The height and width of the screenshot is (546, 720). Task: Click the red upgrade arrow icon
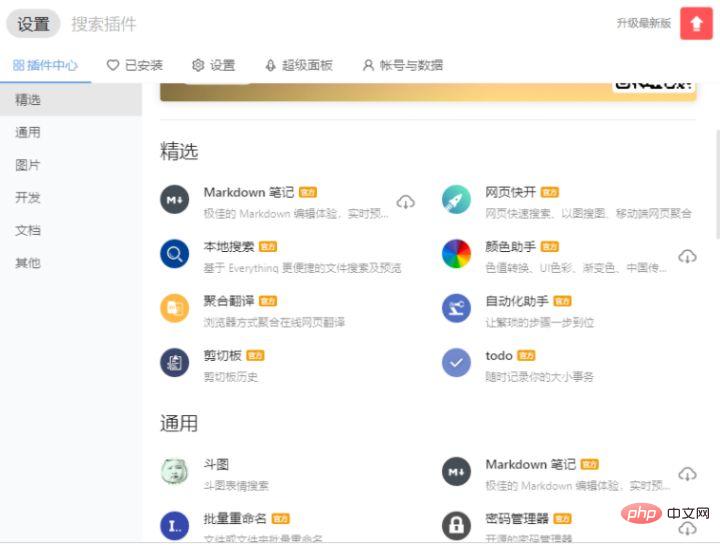(696, 23)
